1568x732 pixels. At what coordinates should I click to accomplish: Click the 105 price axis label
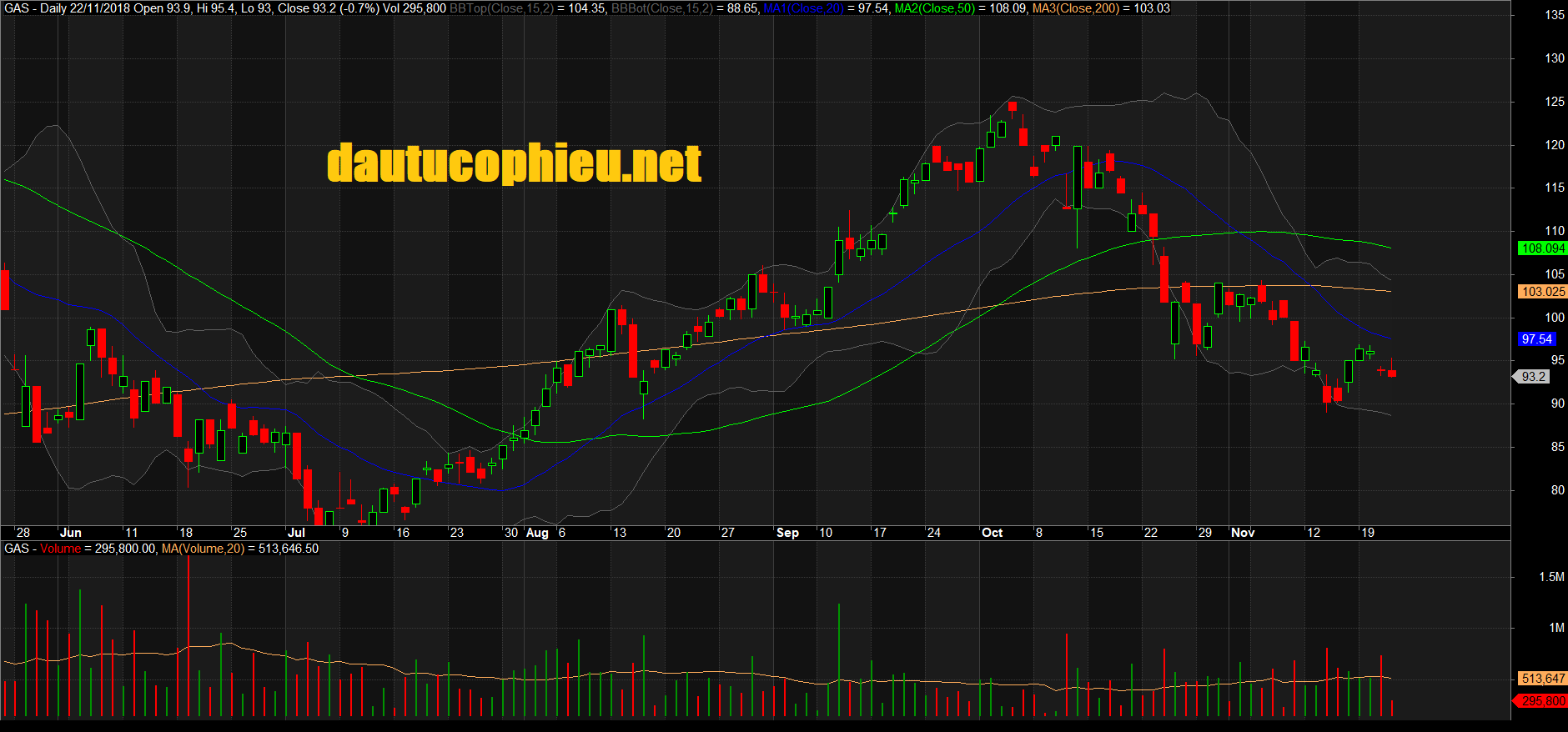pos(1555,274)
